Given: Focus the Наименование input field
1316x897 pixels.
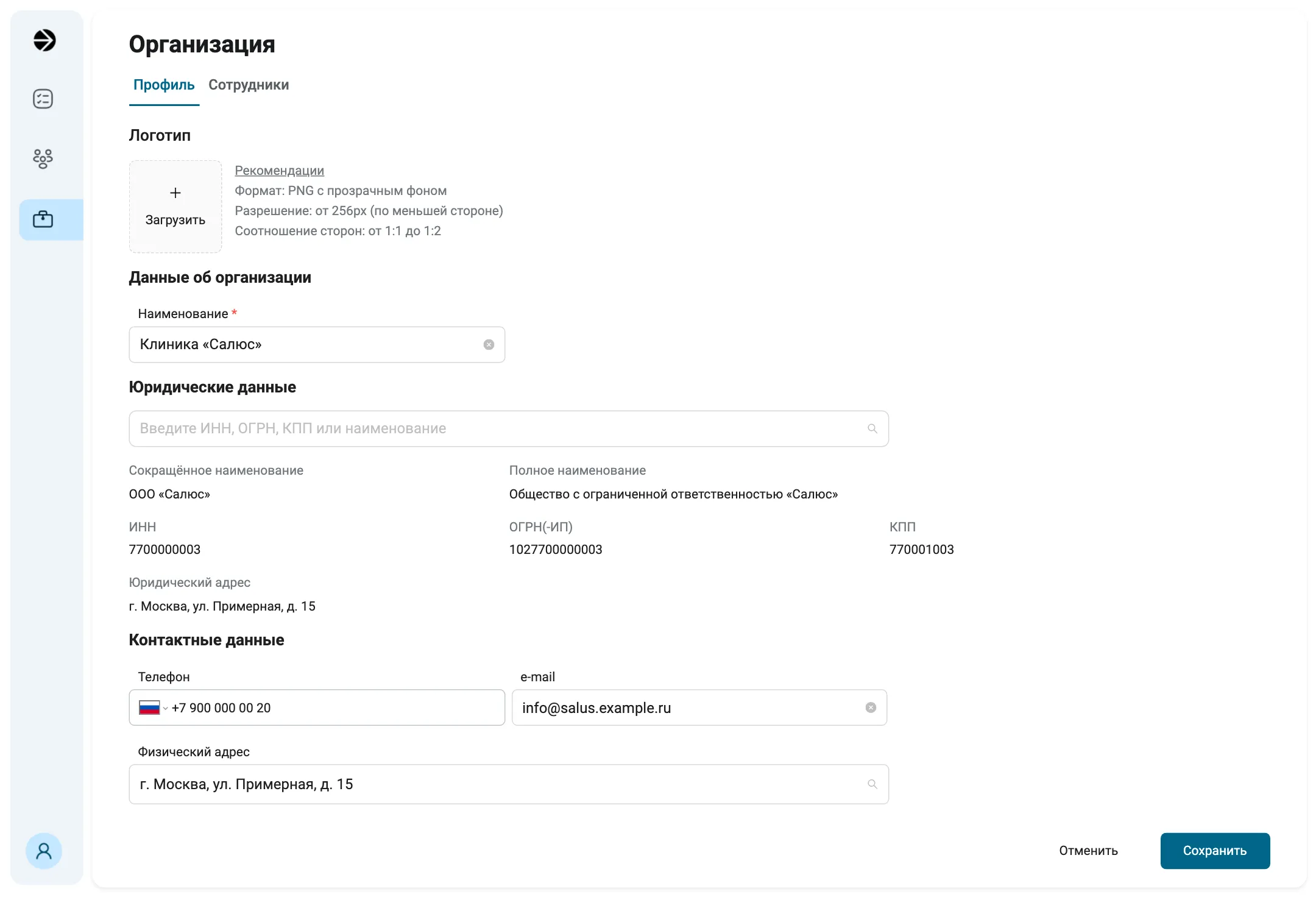Looking at the screenshot, I should tap(317, 345).
